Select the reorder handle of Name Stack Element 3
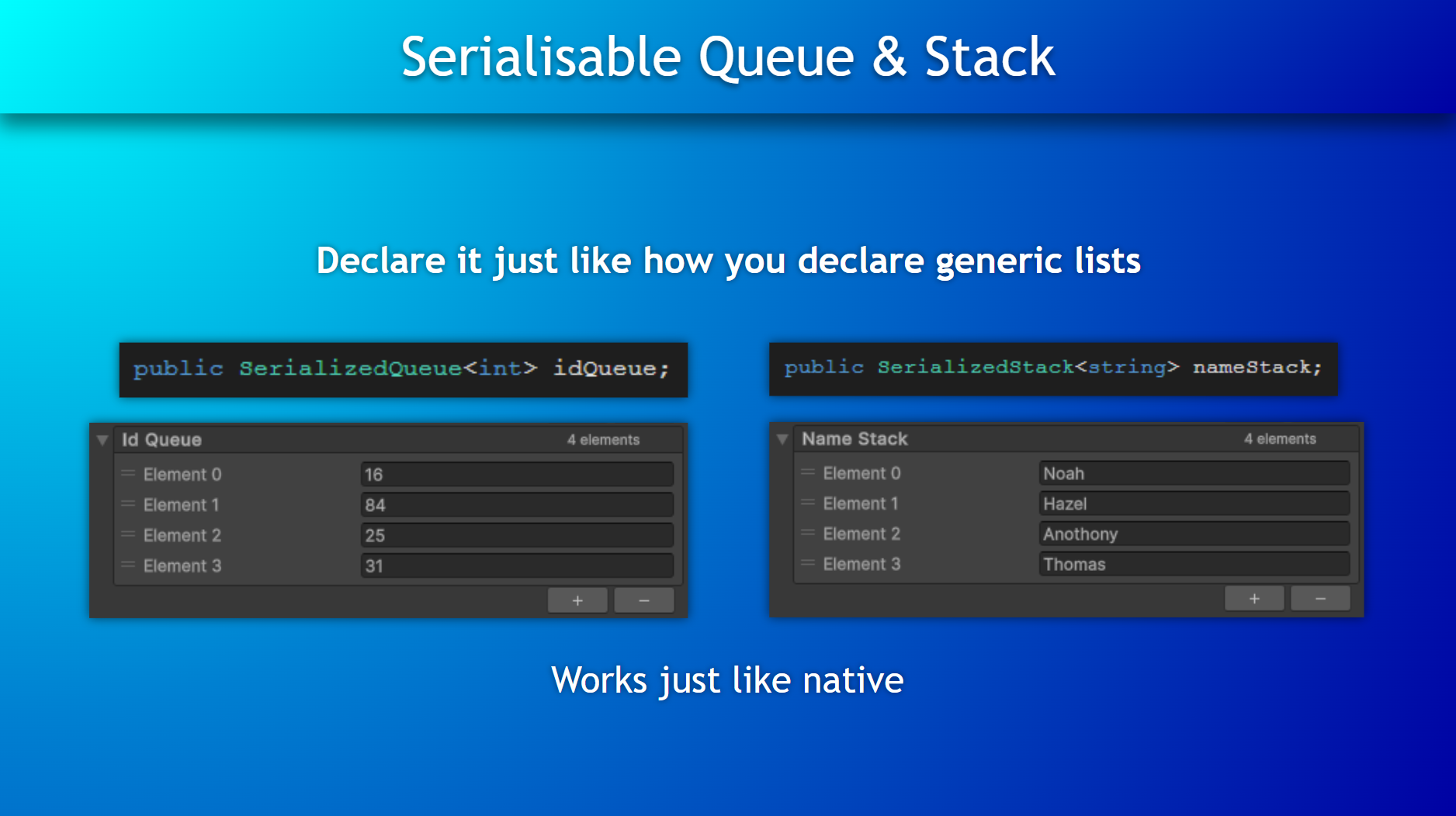This screenshot has width=1456, height=816. click(808, 563)
